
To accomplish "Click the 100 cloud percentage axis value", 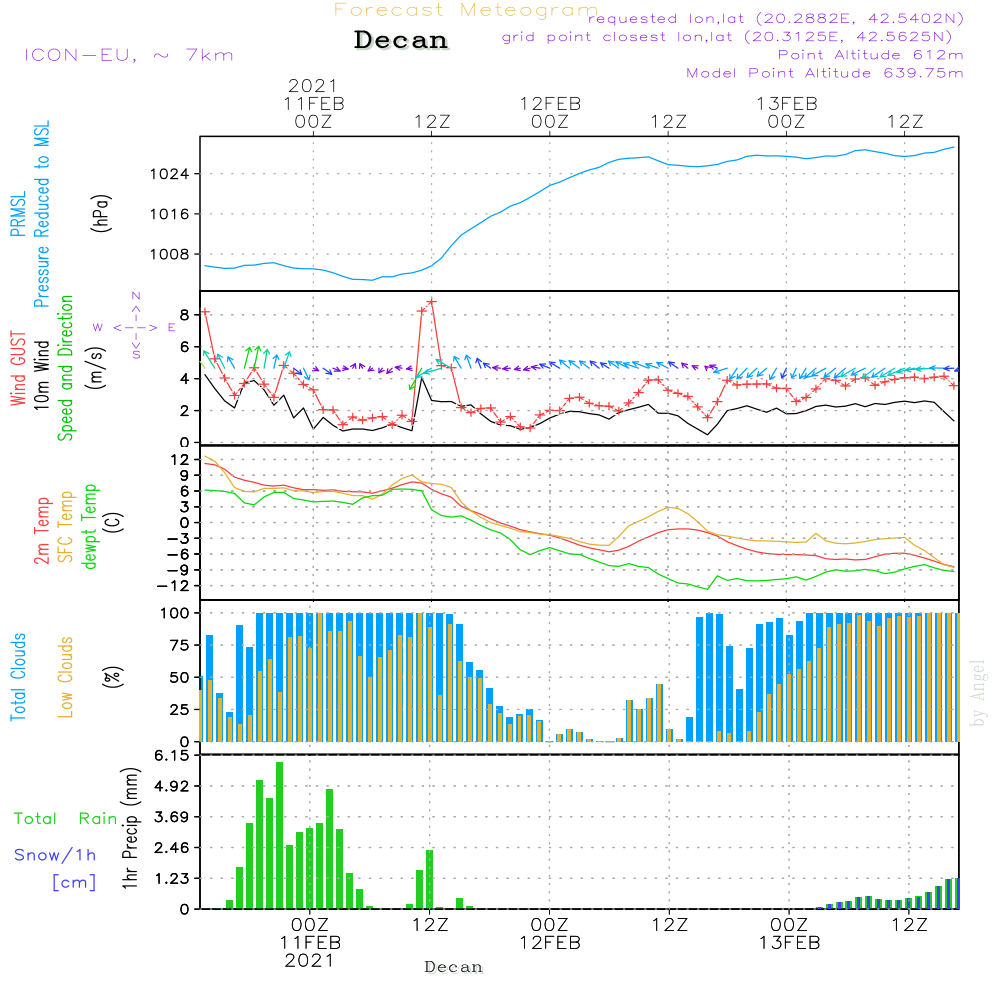I will 174,613.
